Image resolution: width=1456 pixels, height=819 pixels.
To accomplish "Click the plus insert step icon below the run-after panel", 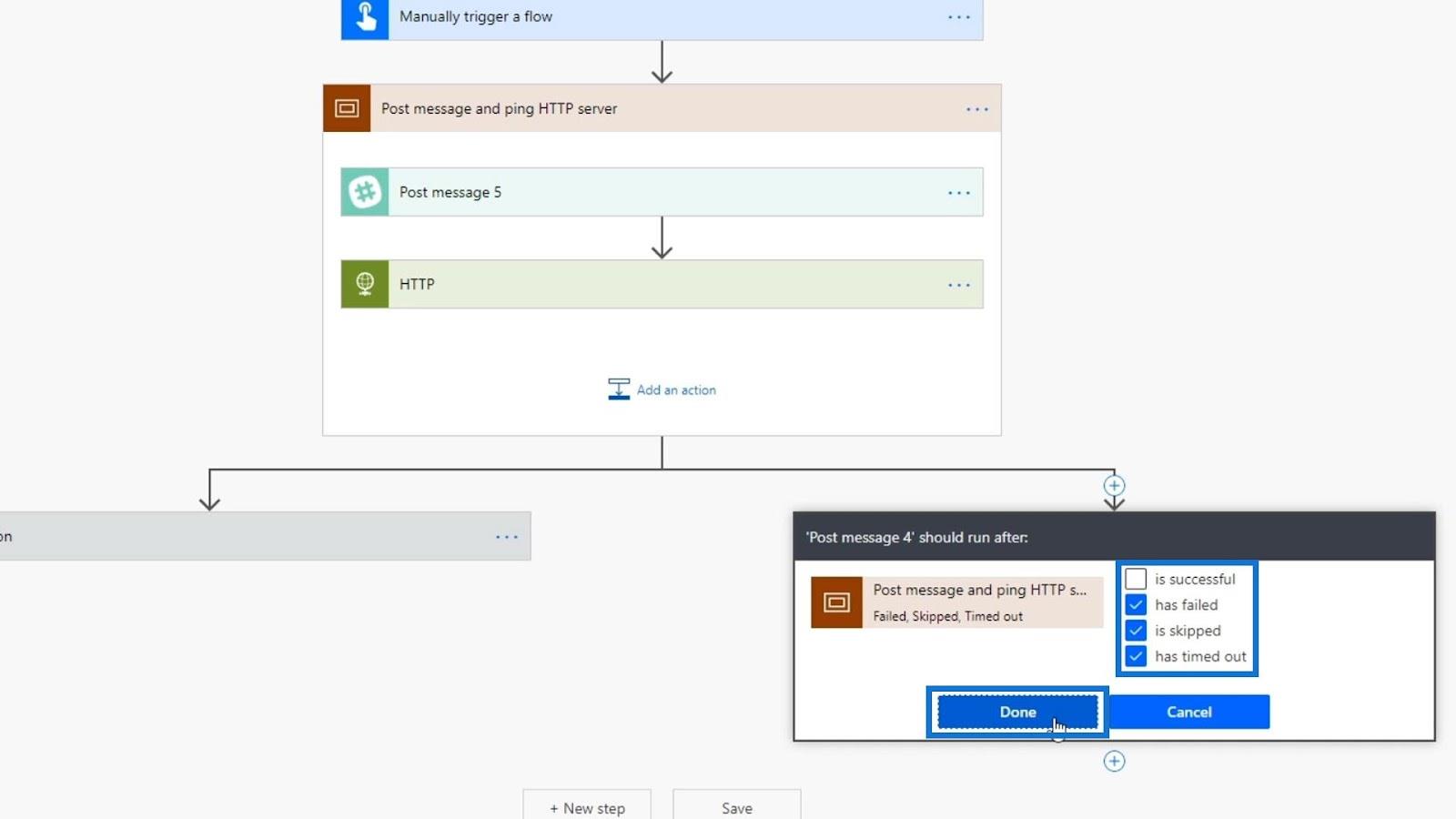I will click(1114, 761).
